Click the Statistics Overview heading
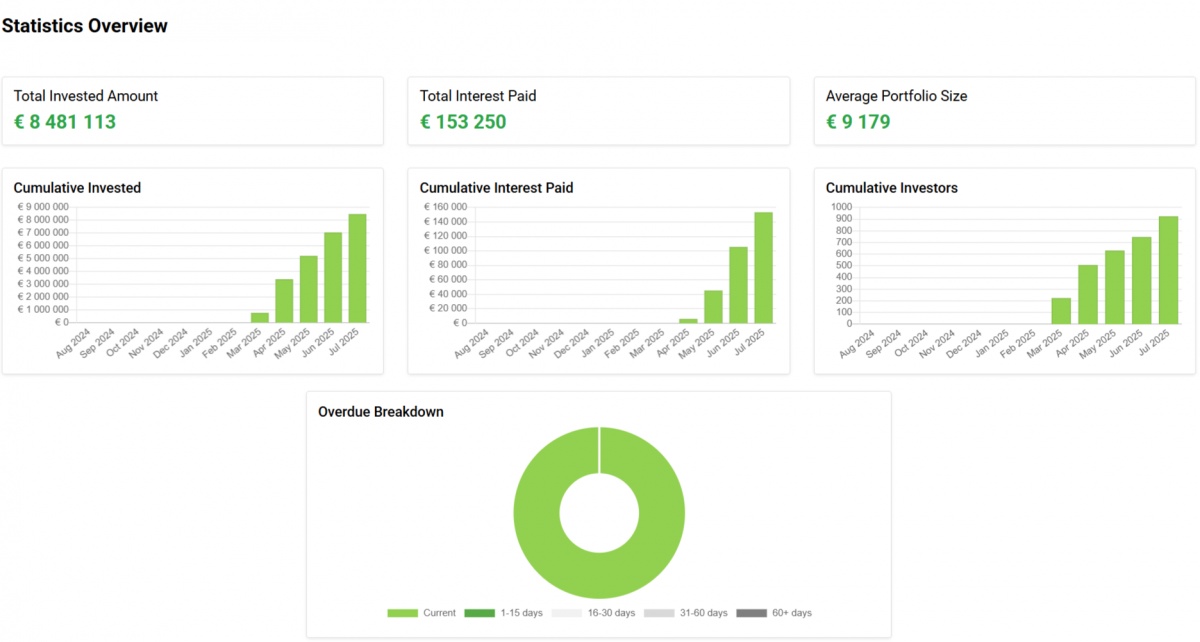 (85, 26)
